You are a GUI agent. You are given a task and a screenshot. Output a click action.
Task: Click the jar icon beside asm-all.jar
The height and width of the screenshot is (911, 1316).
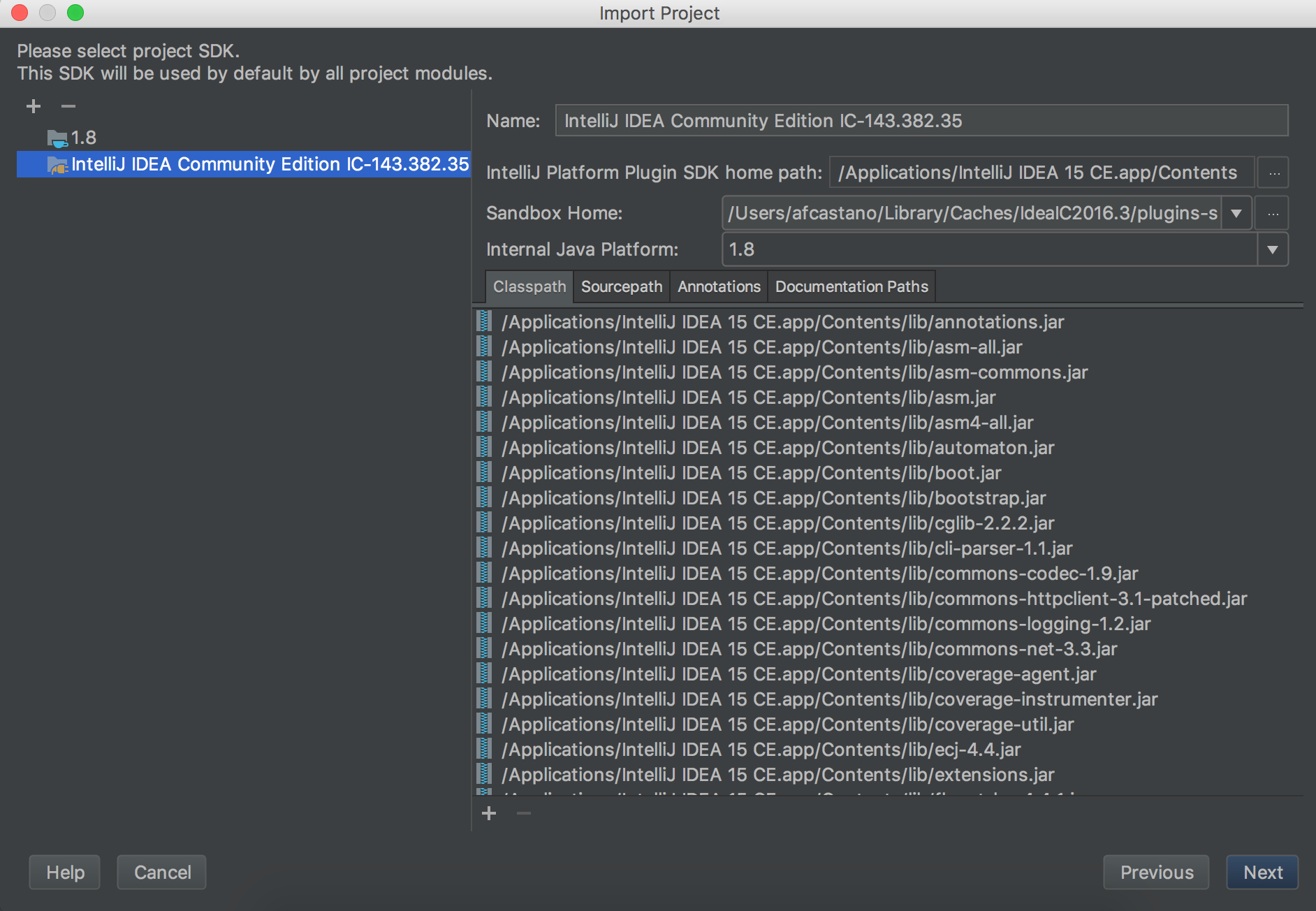483,346
